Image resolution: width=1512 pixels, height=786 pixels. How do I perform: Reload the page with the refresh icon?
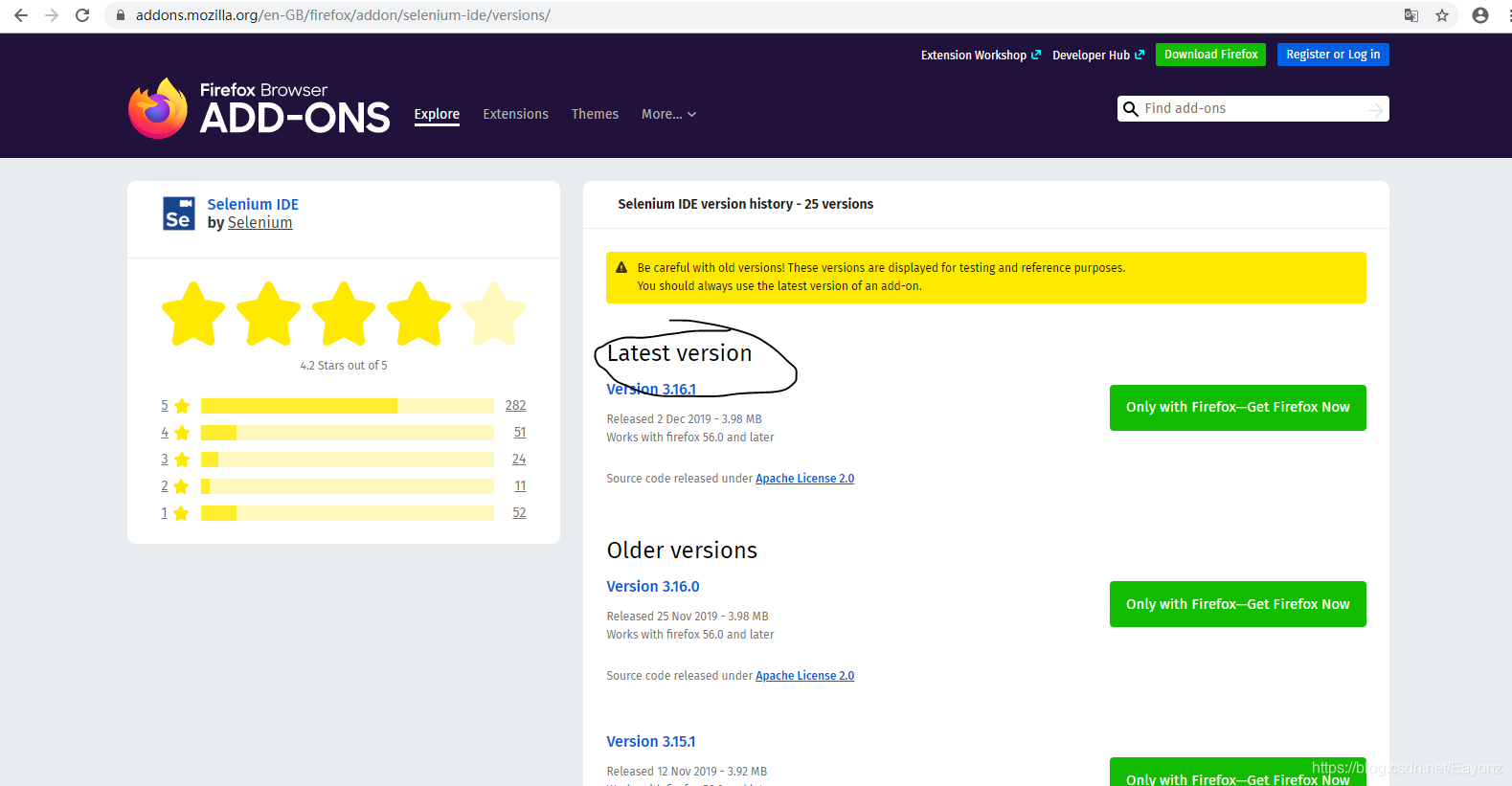(x=82, y=15)
